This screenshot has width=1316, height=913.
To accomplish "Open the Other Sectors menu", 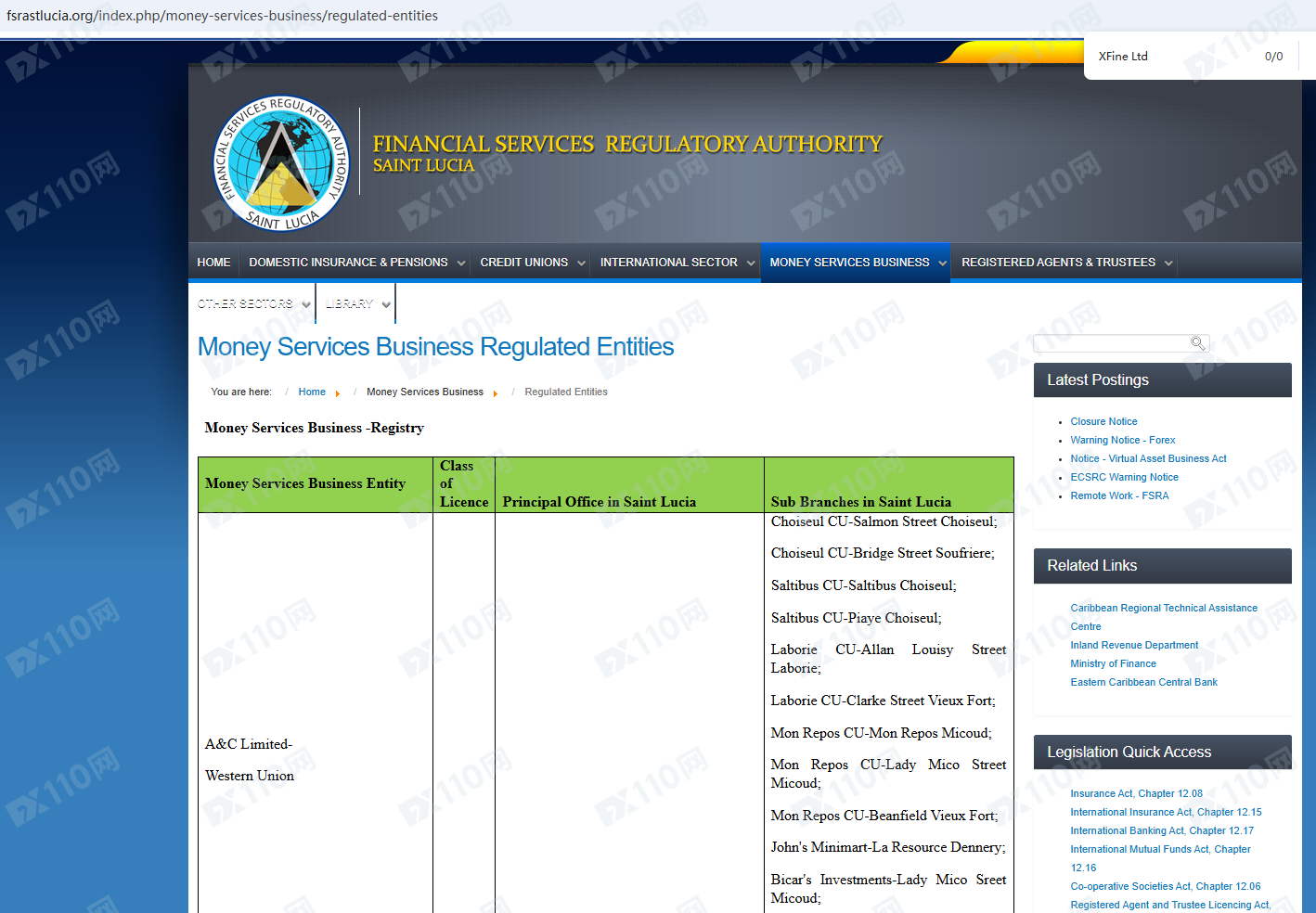I will pyautogui.click(x=246, y=304).
